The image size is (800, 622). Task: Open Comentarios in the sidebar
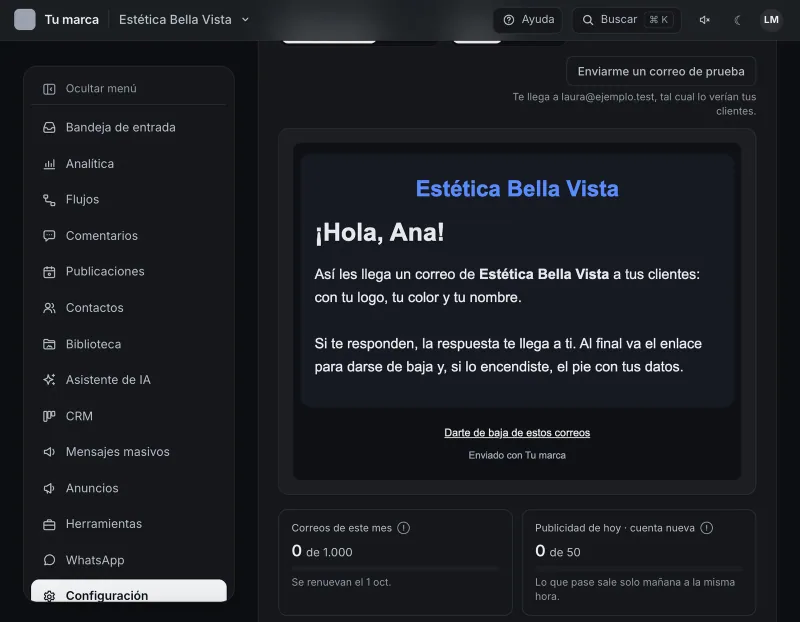point(129,236)
